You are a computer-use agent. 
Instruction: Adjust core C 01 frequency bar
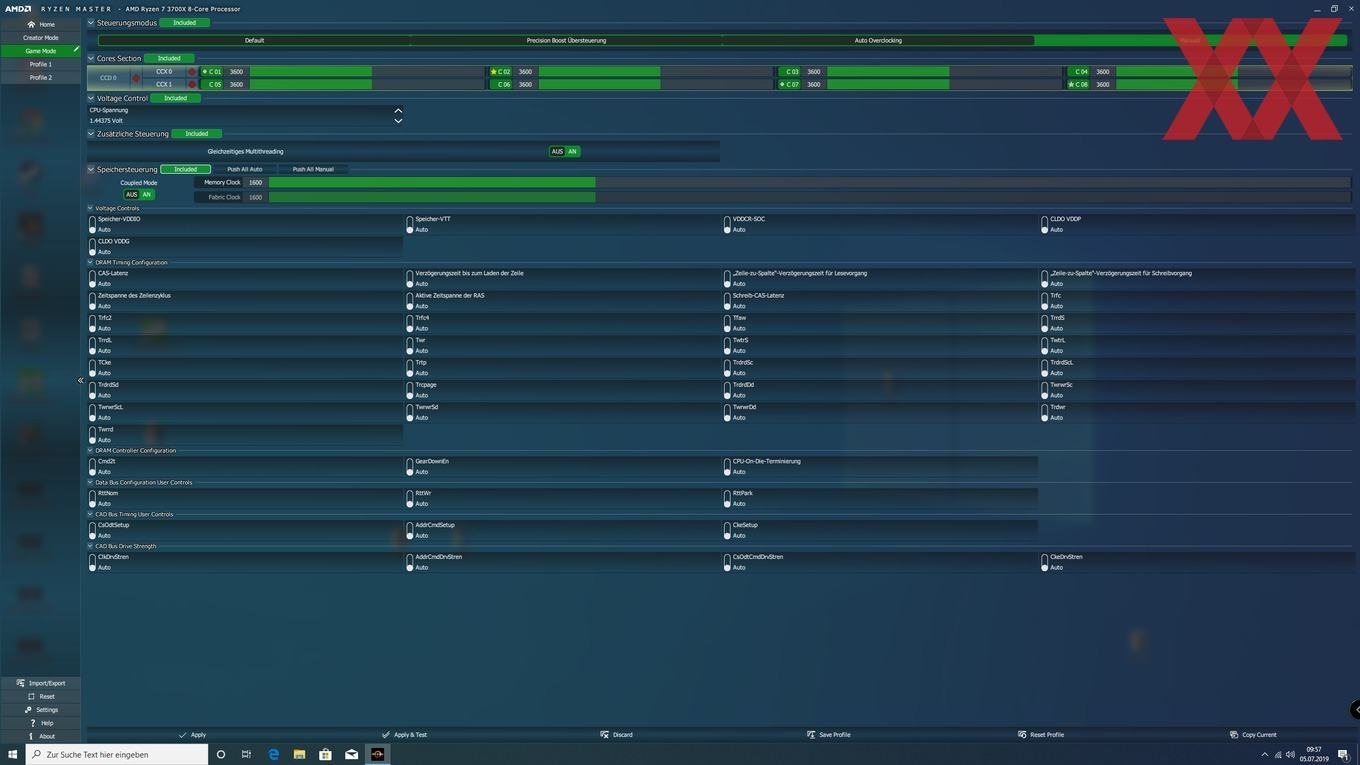[366, 72]
